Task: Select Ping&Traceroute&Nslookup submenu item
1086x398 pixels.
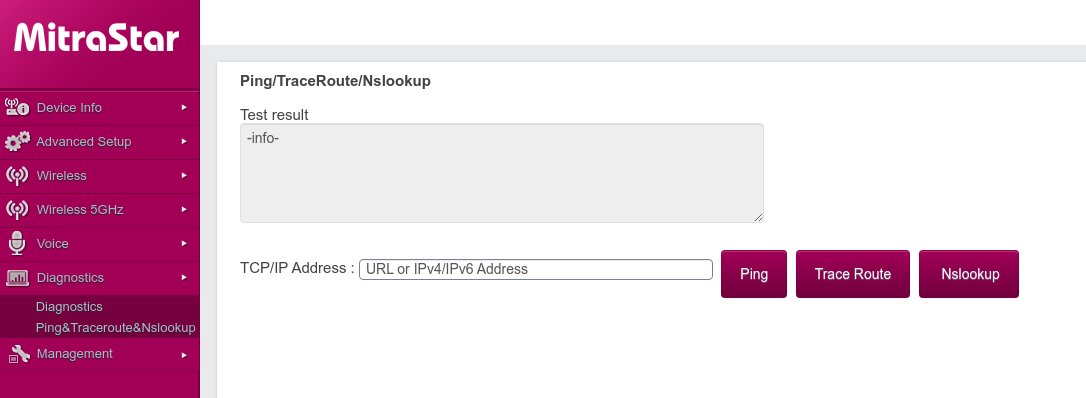Action: [116, 327]
